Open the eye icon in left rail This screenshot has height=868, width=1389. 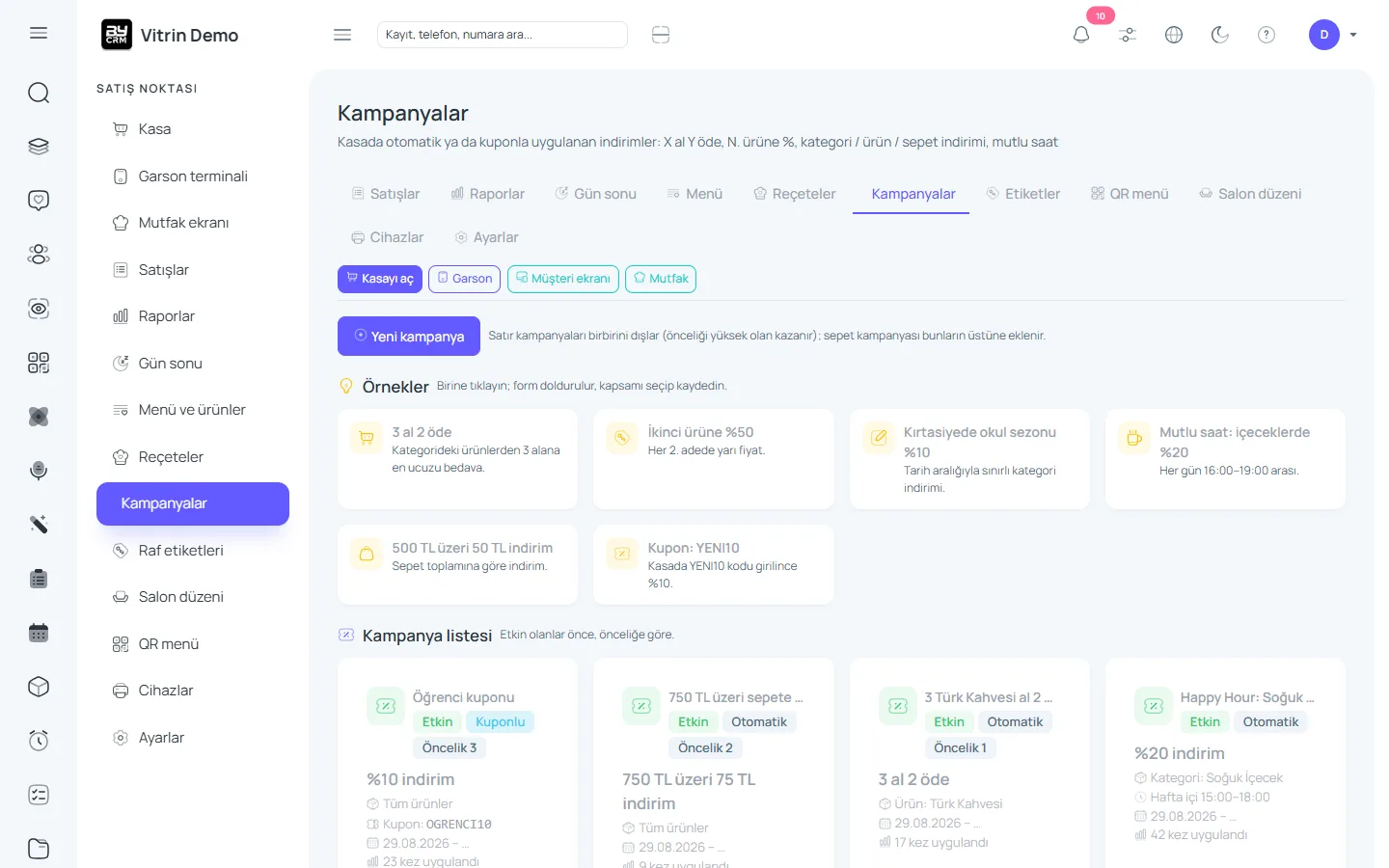tap(39, 309)
